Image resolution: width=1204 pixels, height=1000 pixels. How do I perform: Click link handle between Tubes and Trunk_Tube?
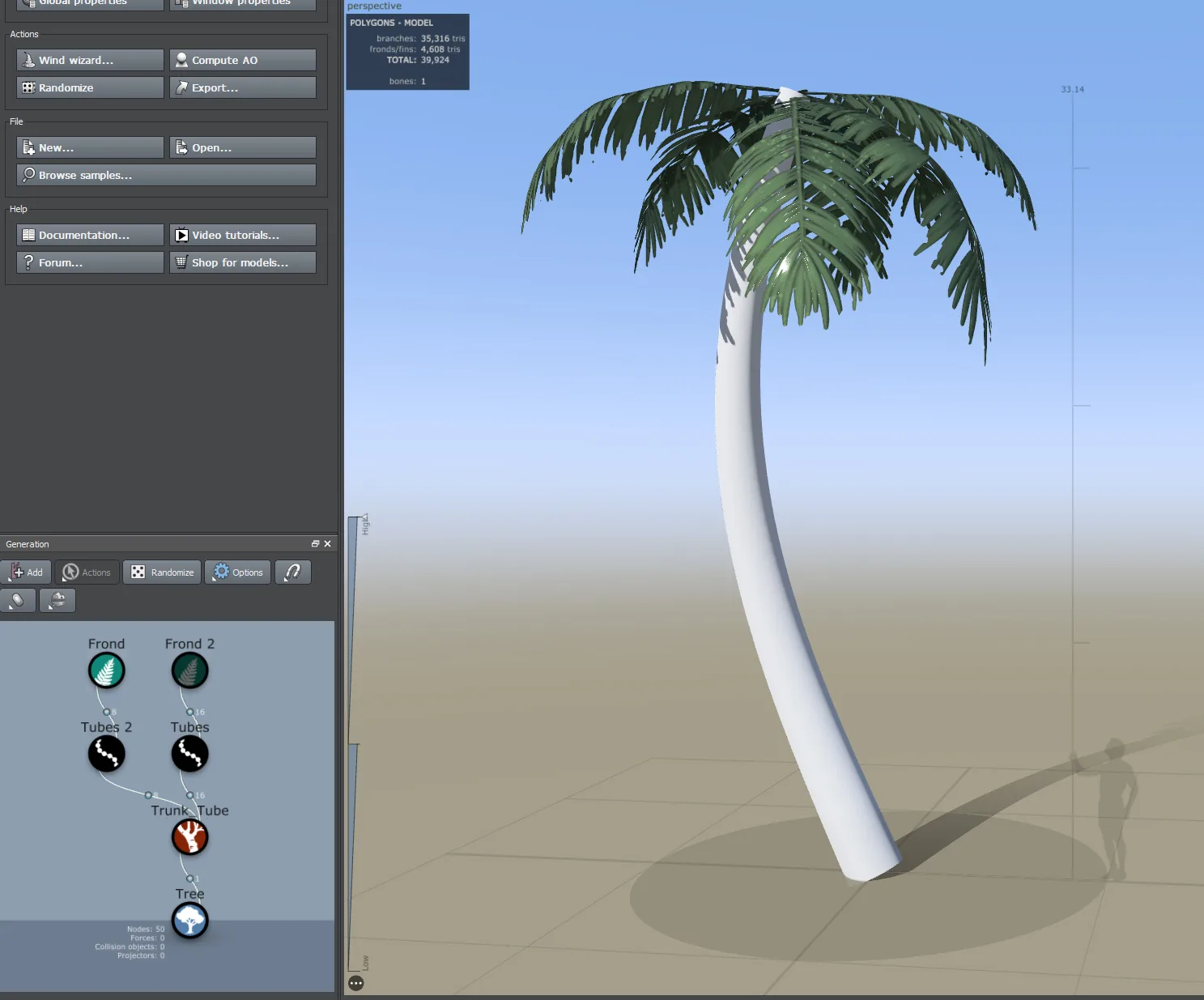[x=190, y=795]
